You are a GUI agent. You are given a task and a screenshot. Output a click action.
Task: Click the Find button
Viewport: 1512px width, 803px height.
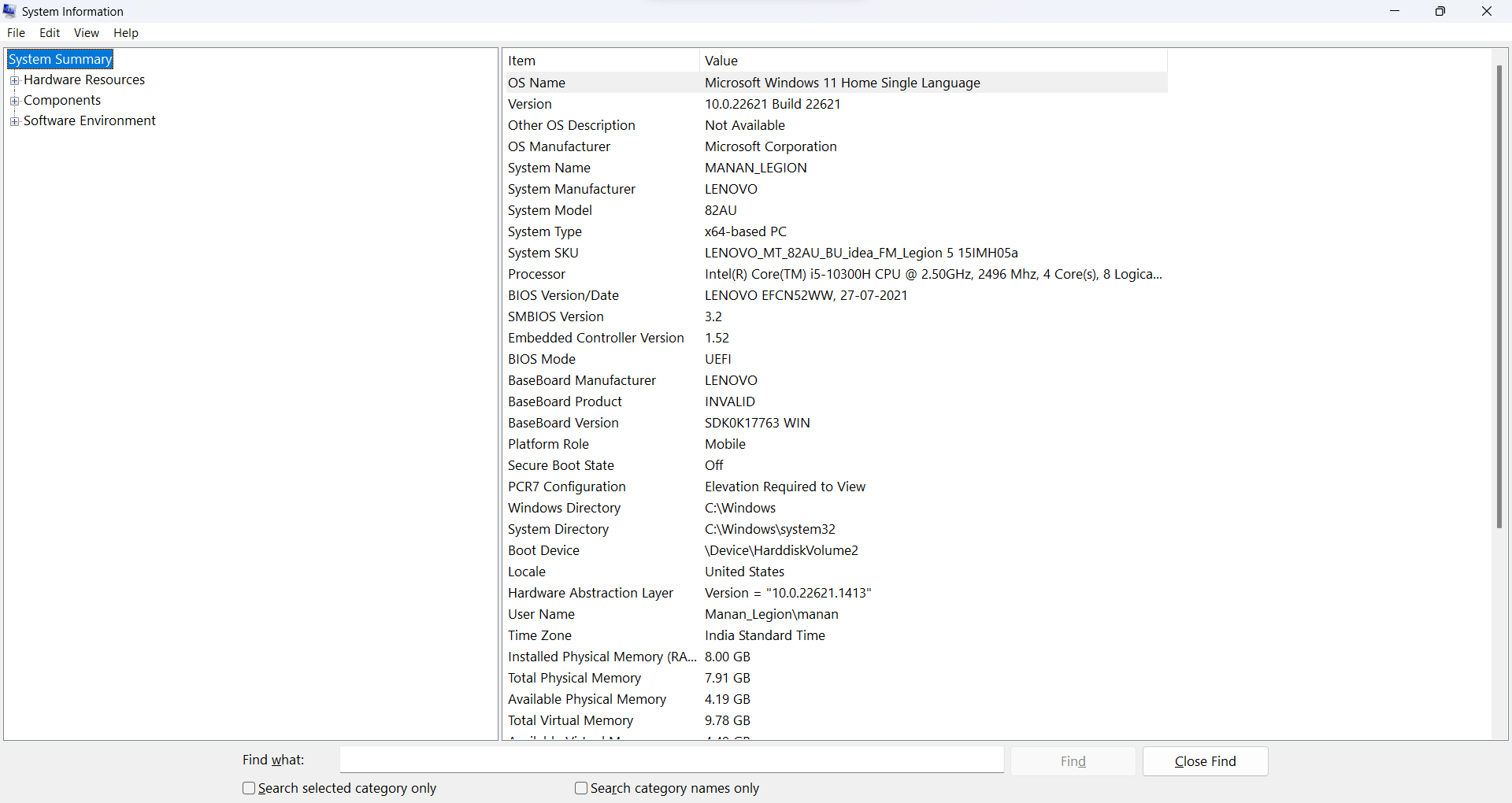(x=1073, y=761)
